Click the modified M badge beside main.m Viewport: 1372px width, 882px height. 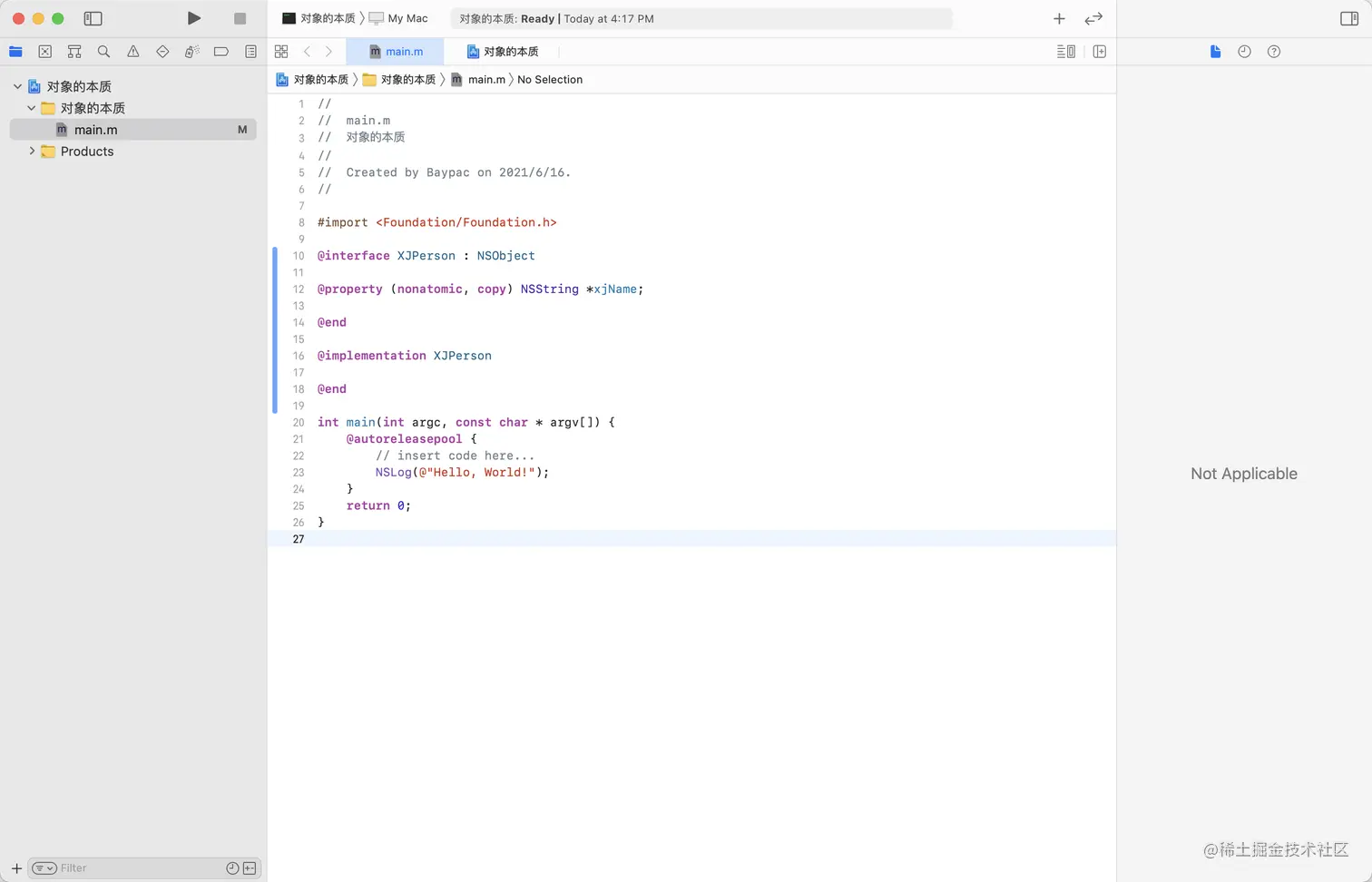[242, 130]
